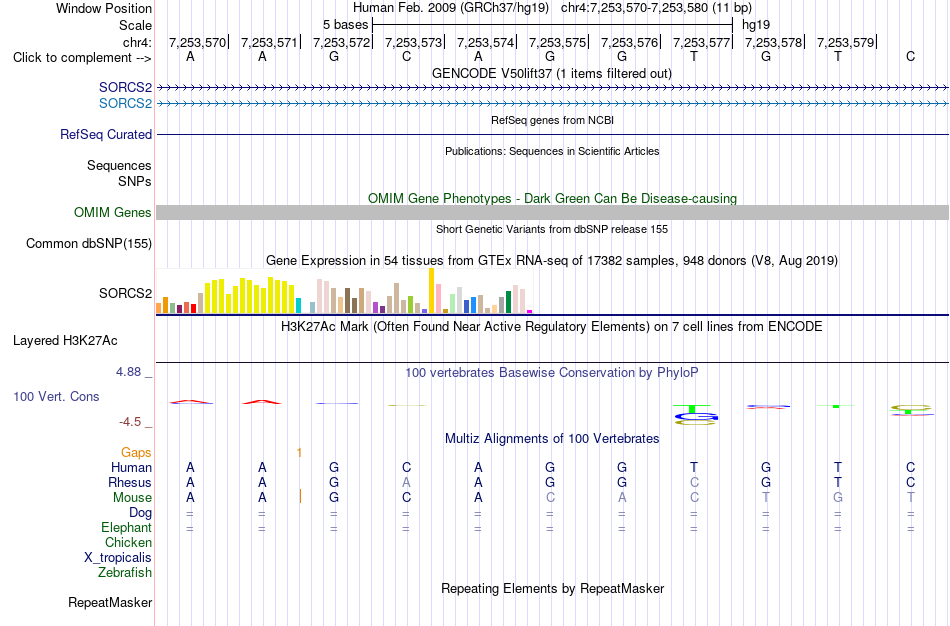950x626 pixels.
Task: Click the orange '1' in the Gaps row
Action: [299, 453]
